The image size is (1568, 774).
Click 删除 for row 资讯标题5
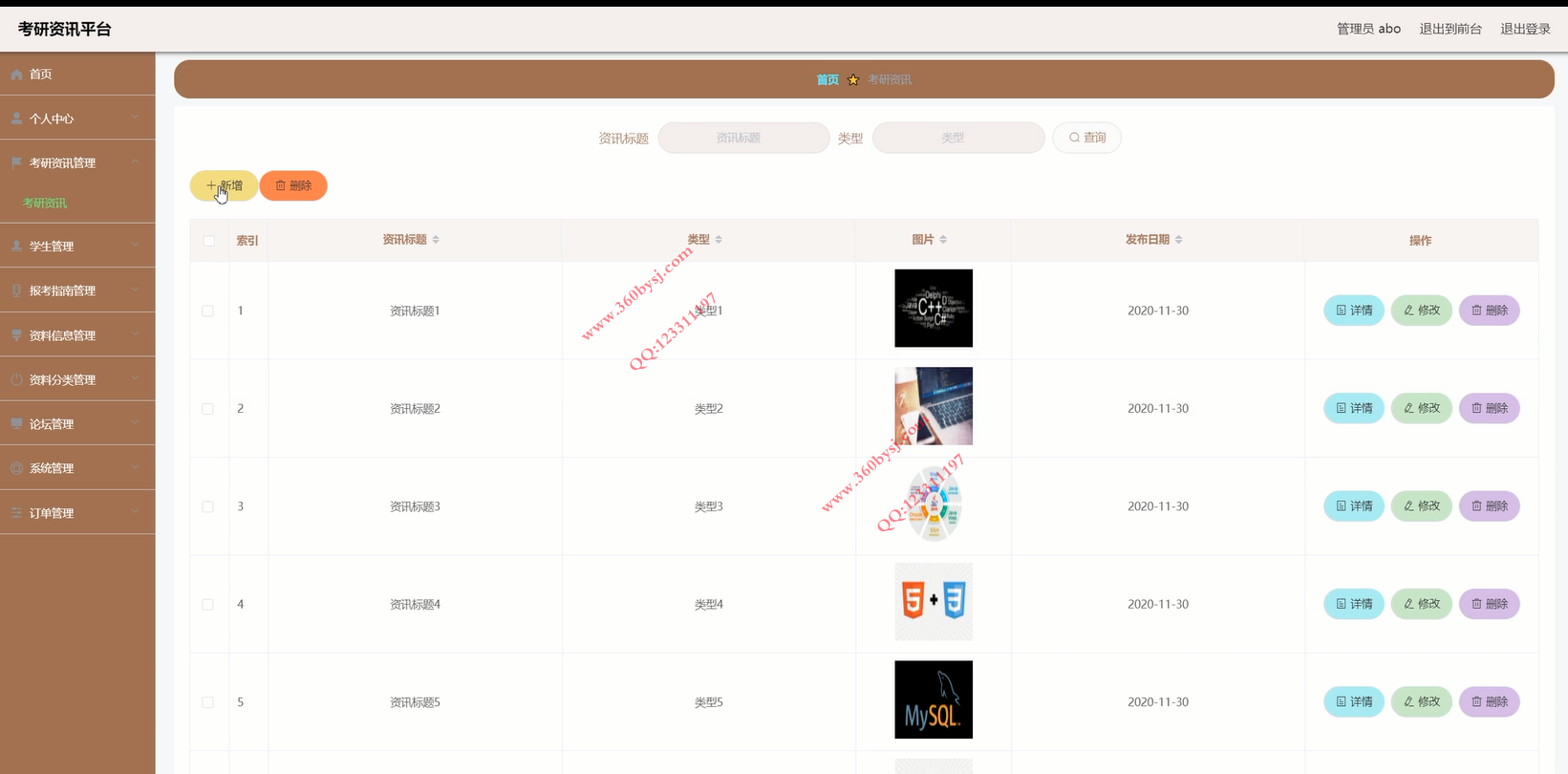tap(1490, 701)
